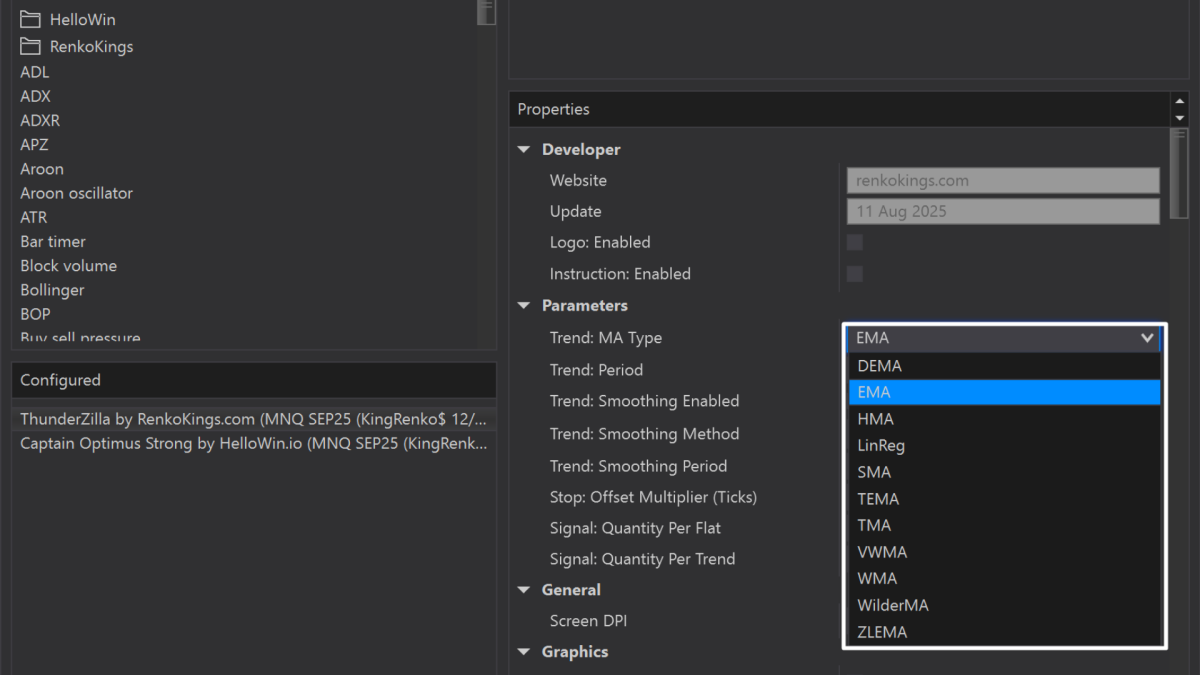Collapse the General section
1200x675 pixels.
pos(524,591)
